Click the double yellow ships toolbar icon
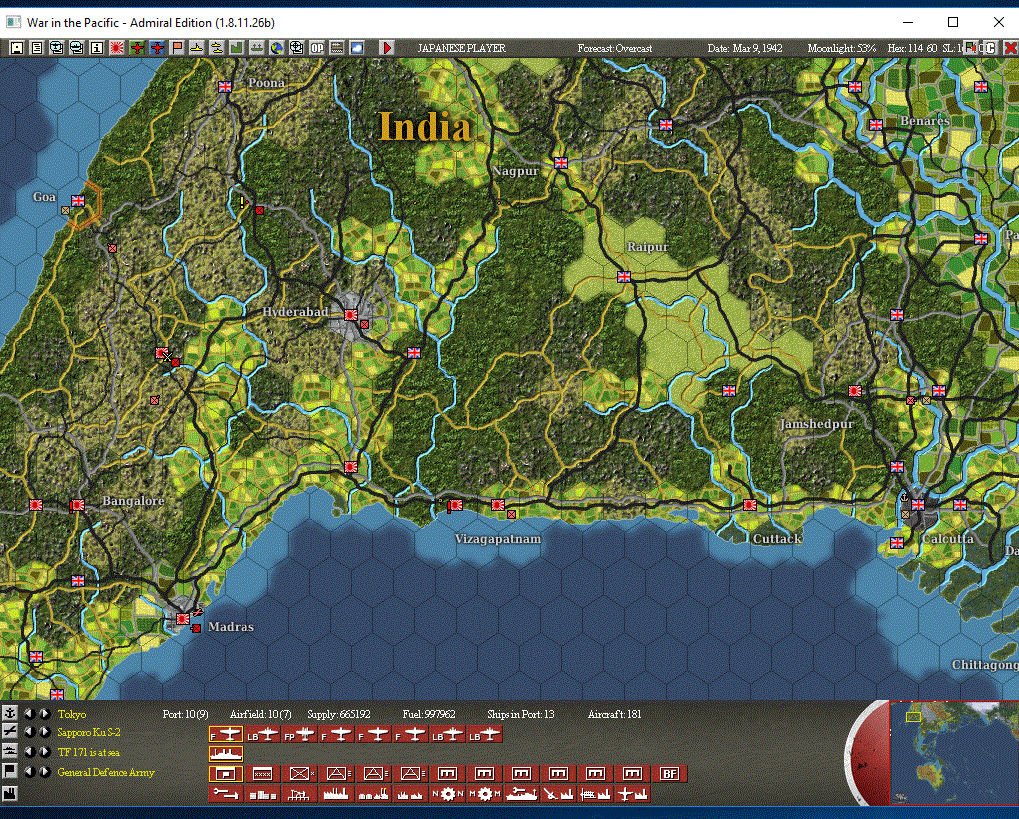This screenshot has width=1019, height=819. [x=217, y=47]
